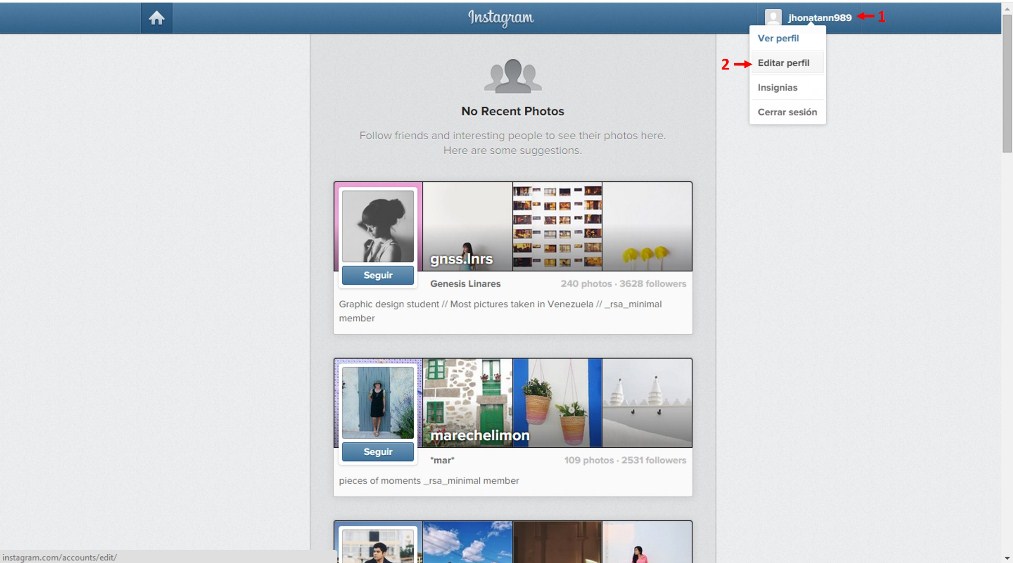Follow gnss.lnrs with Seguir button
Screen dimensions: 1013x563
click(378, 275)
